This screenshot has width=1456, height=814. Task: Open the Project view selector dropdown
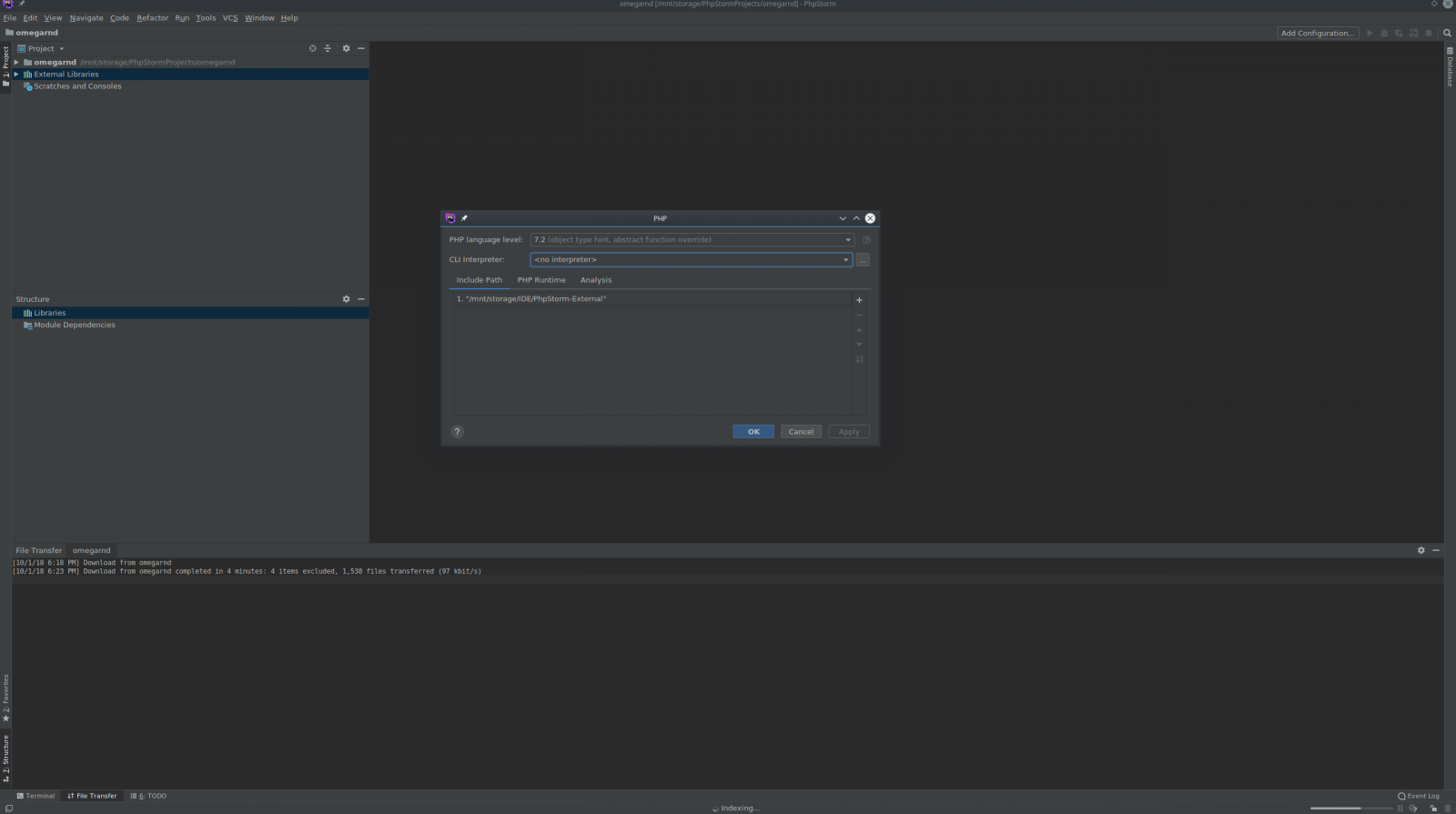pos(41,48)
